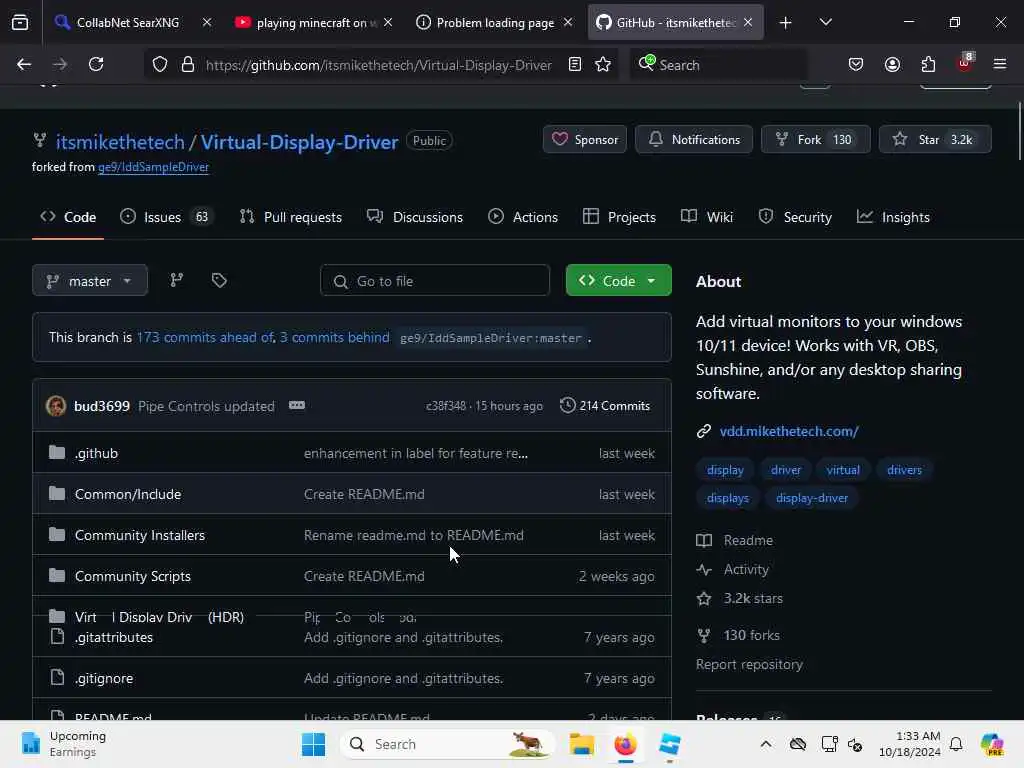Open the .gitignore file
The height and width of the screenshot is (768, 1024).
[x=104, y=678]
